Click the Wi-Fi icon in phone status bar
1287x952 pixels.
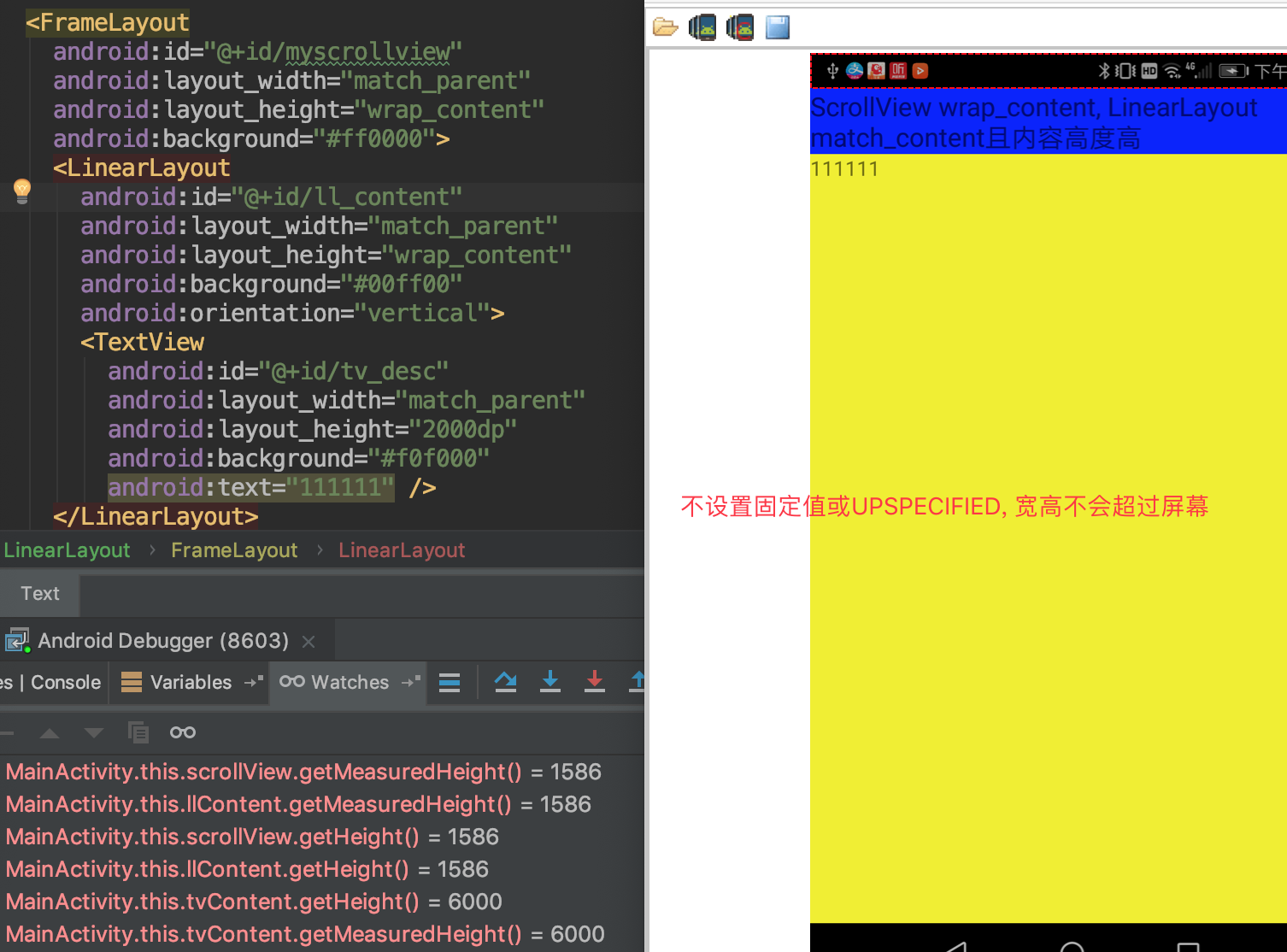tap(1172, 71)
